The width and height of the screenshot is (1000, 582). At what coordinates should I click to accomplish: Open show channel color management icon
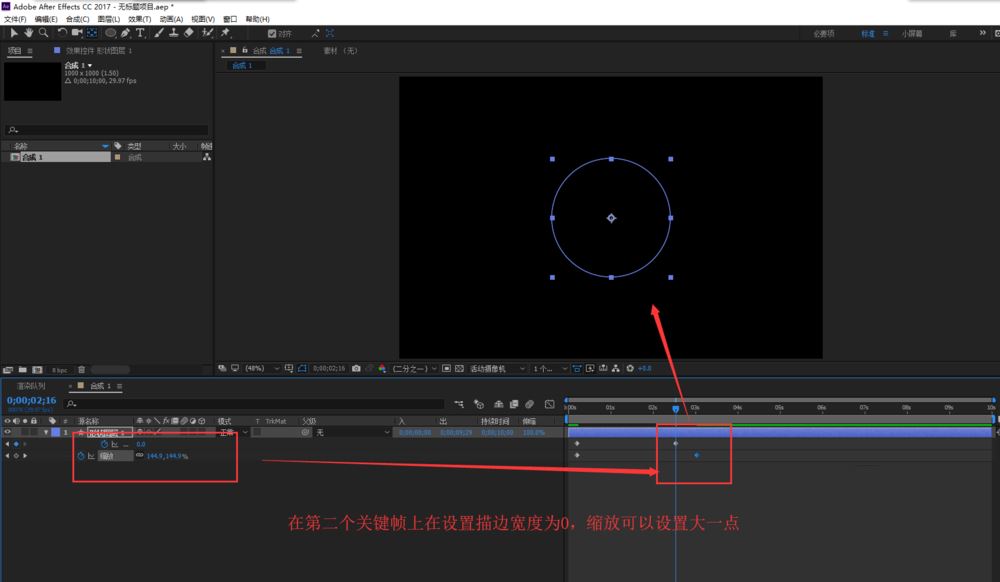(382, 368)
